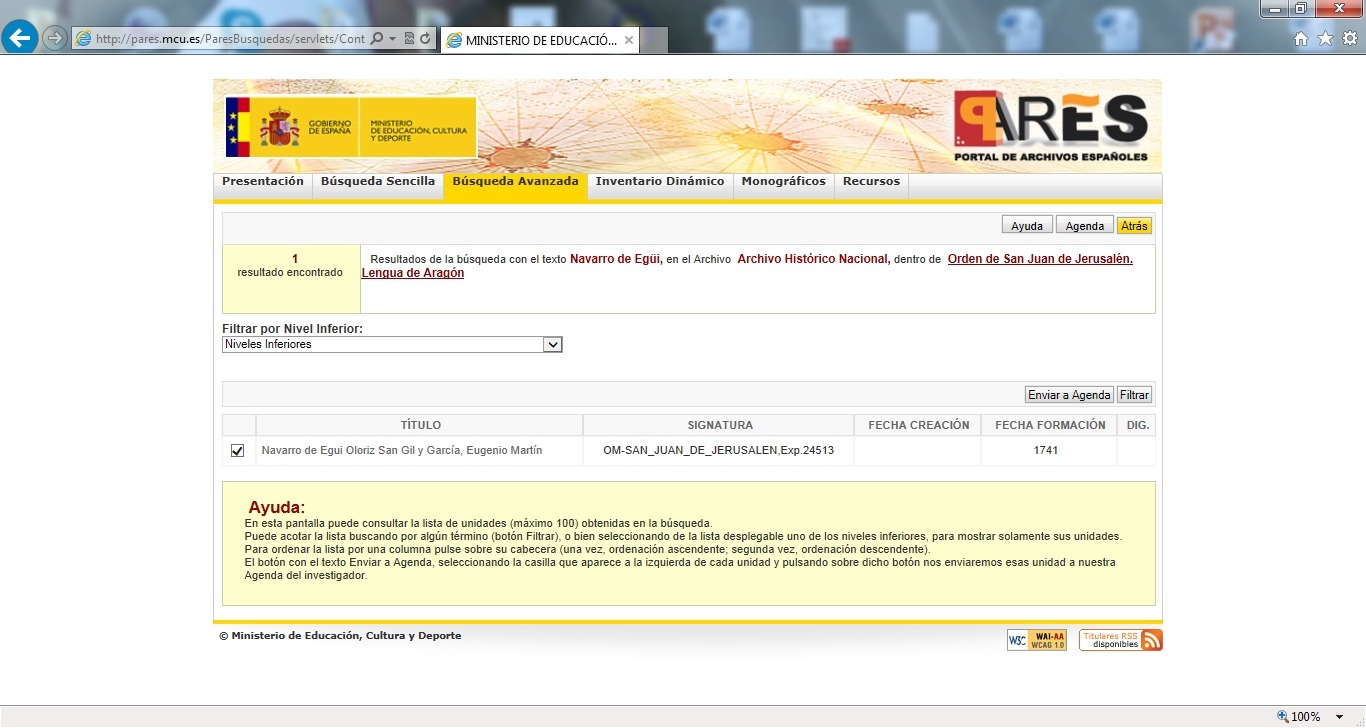1366x728 pixels.
Task: Click the browser Forward arrow button
Action: 54,38
